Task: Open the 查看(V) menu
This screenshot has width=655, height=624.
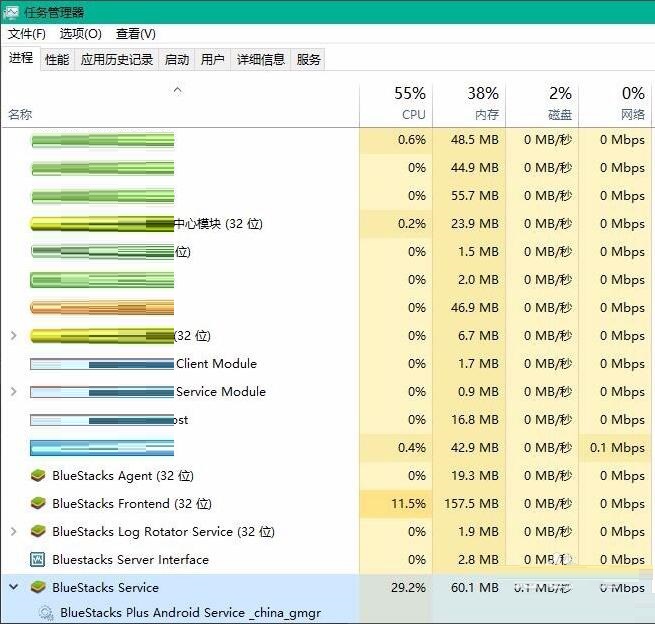Action: [136, 34]
